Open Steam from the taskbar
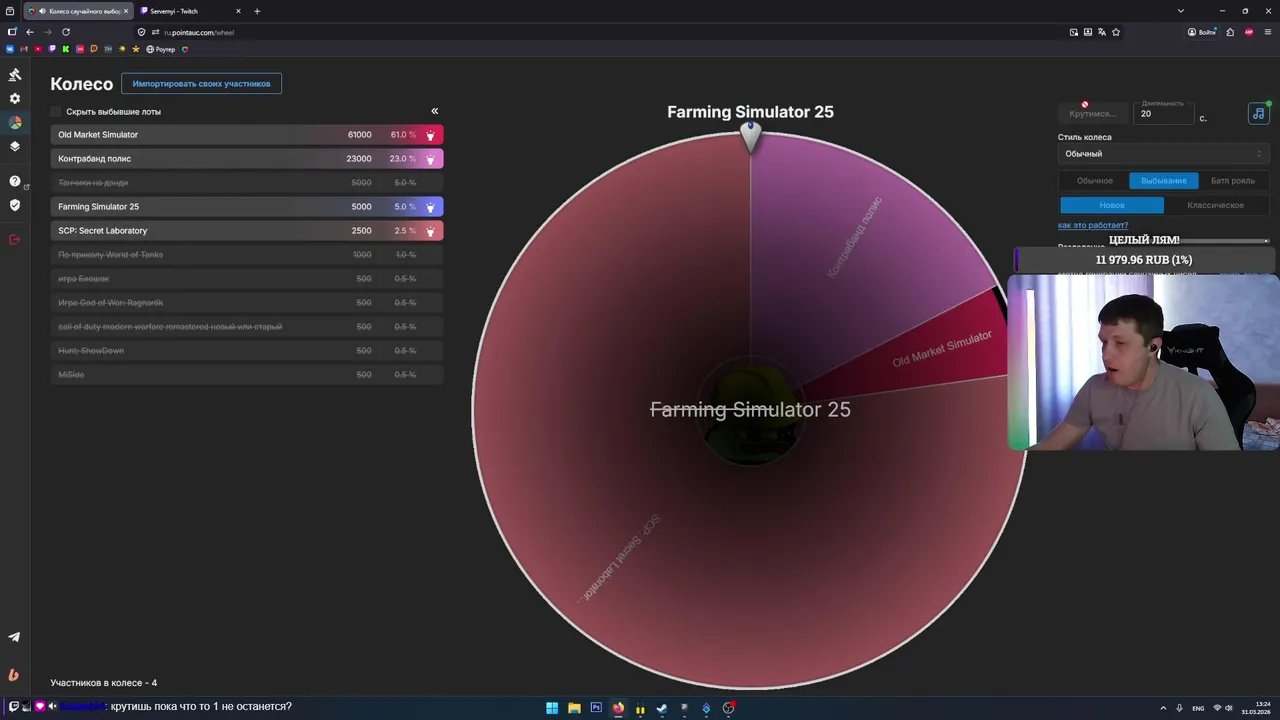 (662, 708)
